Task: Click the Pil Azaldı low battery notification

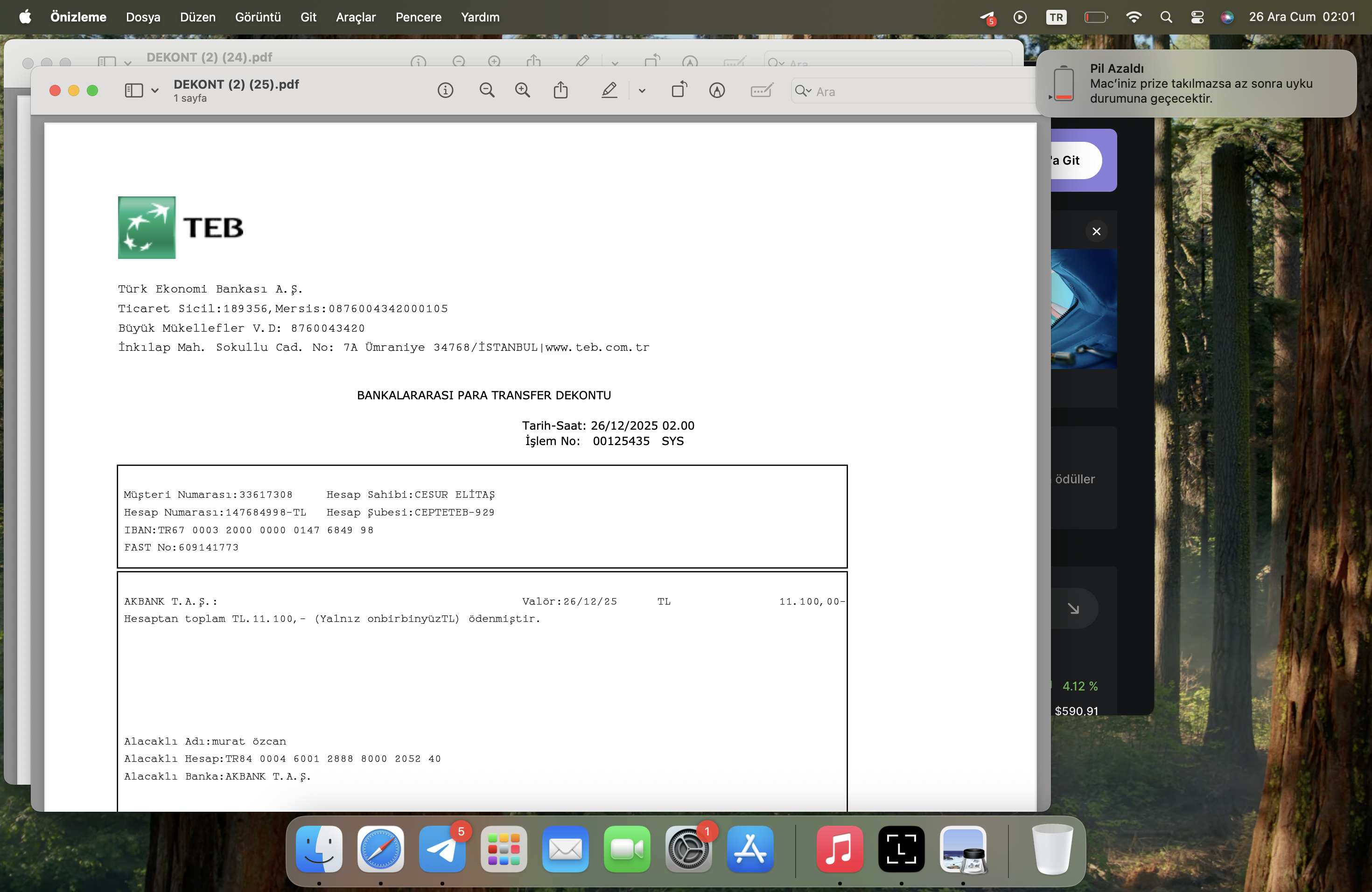Action: (x=1196, y=84)
